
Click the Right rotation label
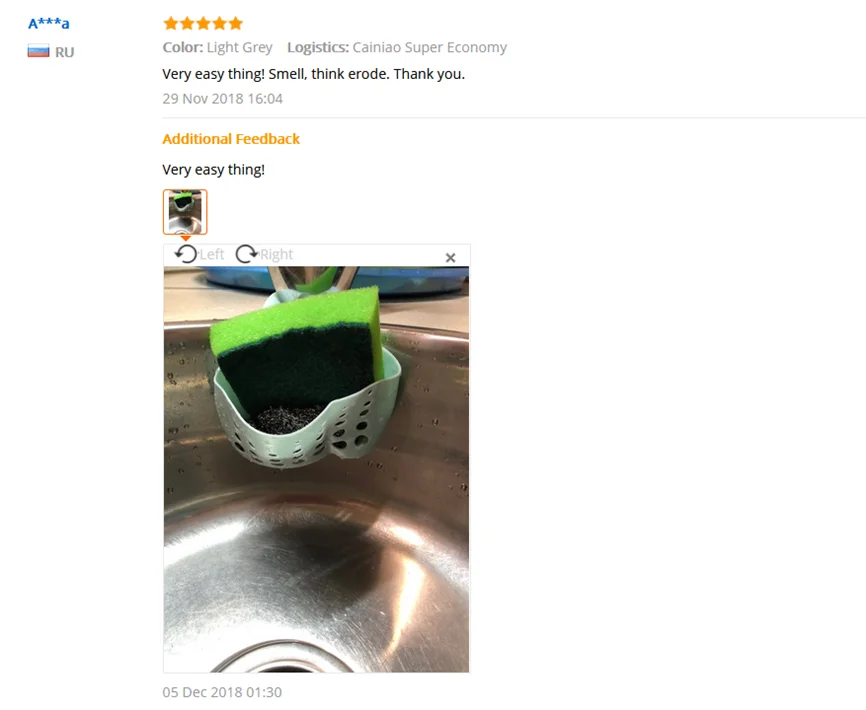coord(276,255)
